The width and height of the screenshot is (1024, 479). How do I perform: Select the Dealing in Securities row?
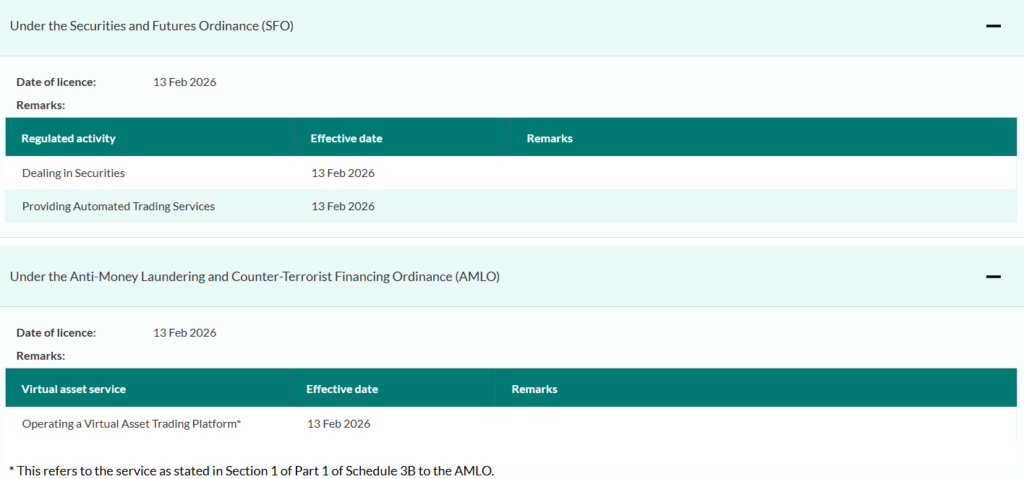[511, 173]
